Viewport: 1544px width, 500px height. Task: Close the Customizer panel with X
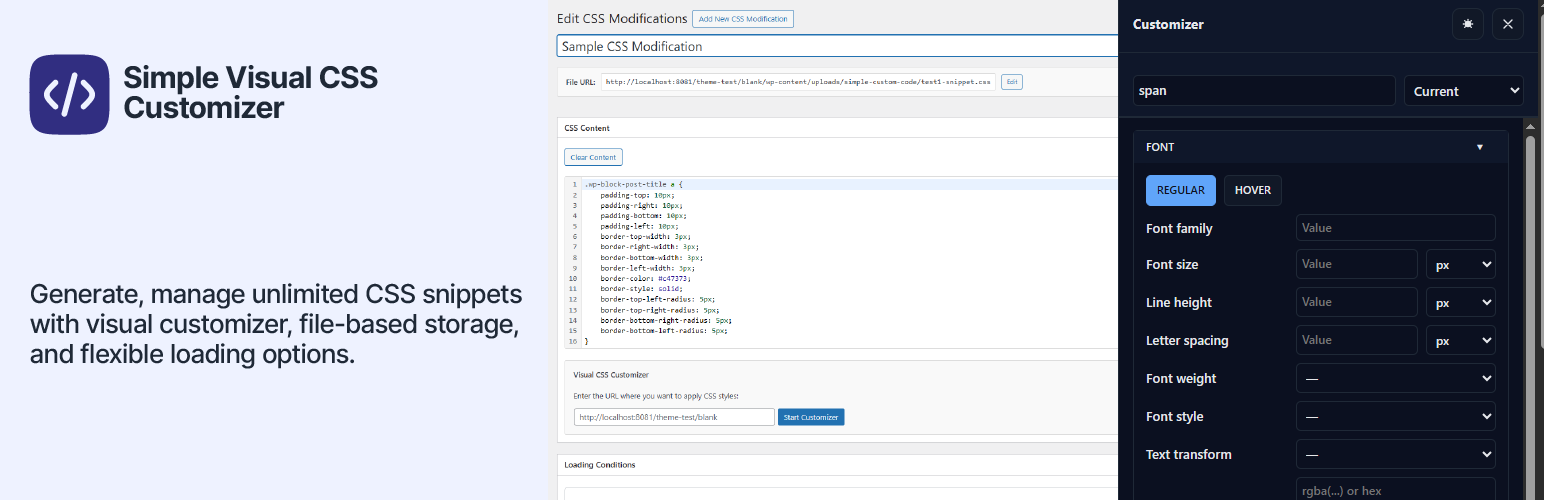(1508, 25)
